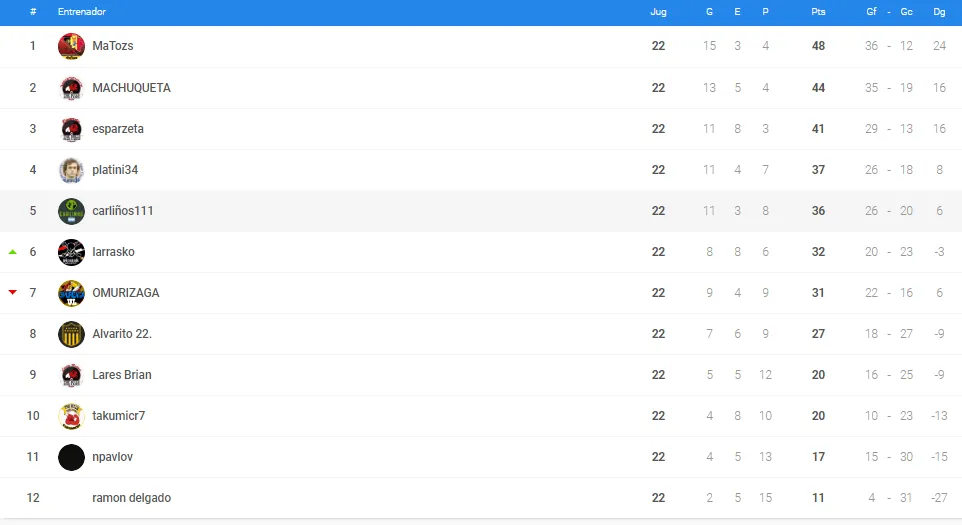The height and width of the screenshot is (525, 962).
Task: Click platini34 goal difference 8
Action: tap(939, 170)
